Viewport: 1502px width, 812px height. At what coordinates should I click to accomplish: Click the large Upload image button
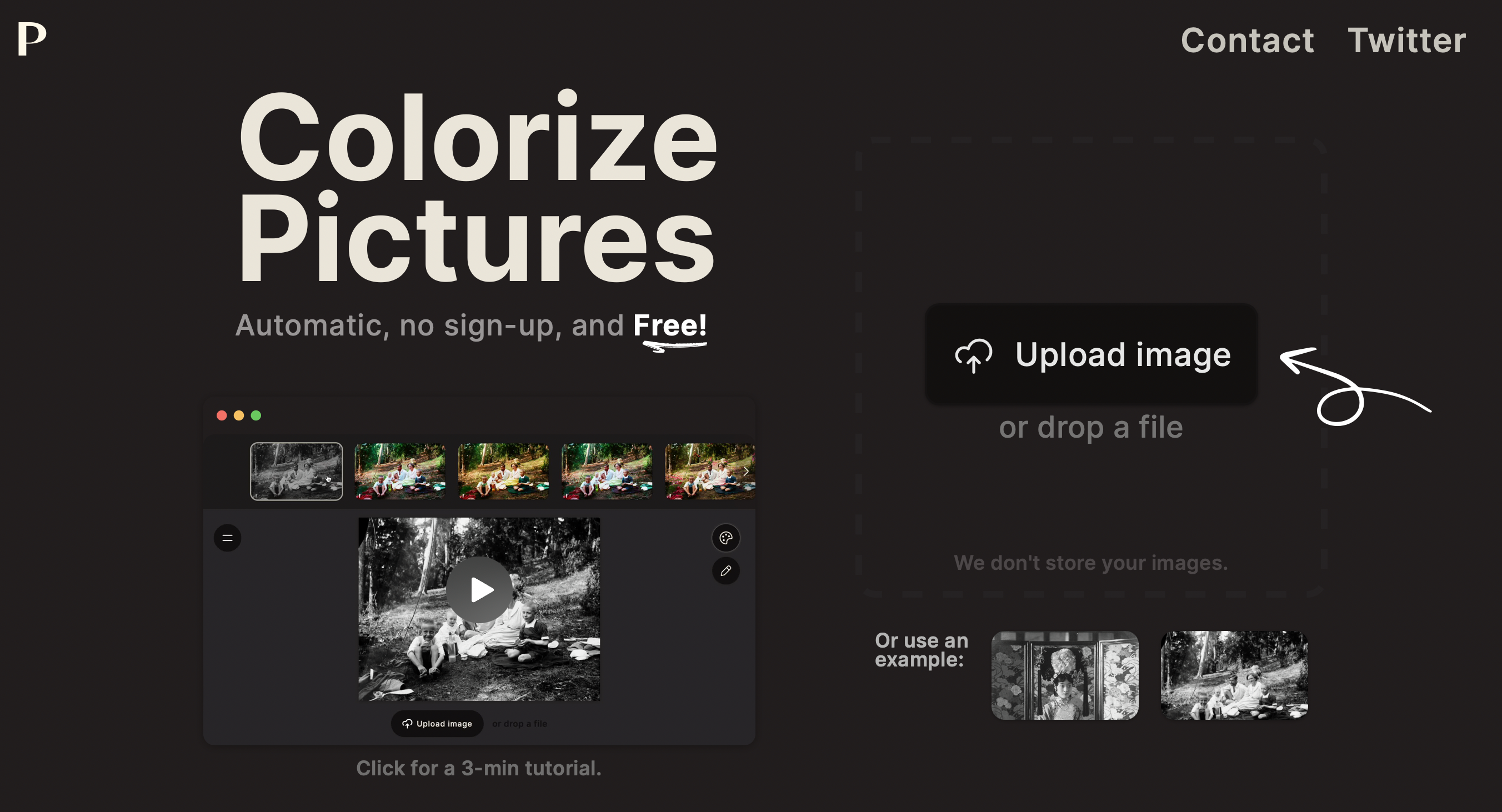click(1091, 354)
